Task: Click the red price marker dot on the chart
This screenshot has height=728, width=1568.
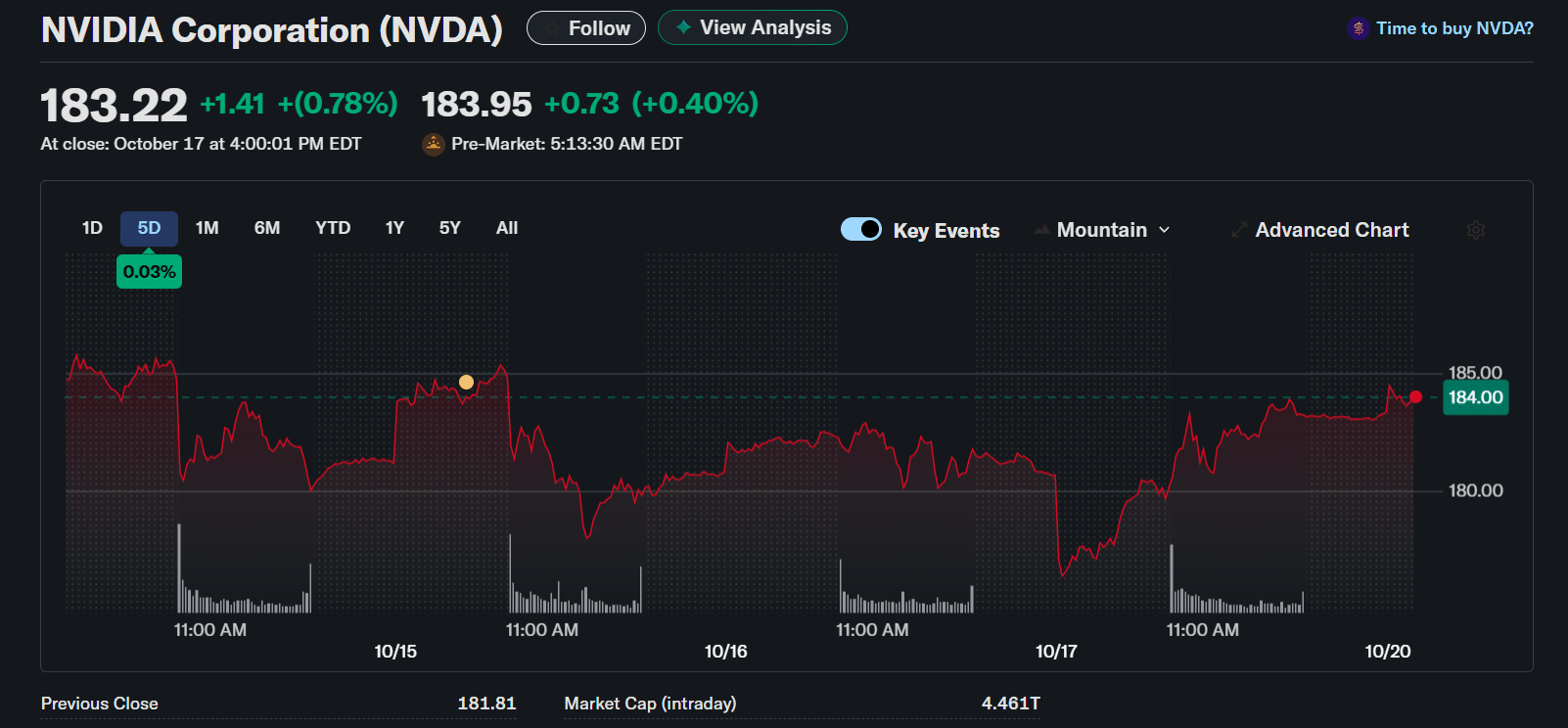Action: click(1415, 396)
